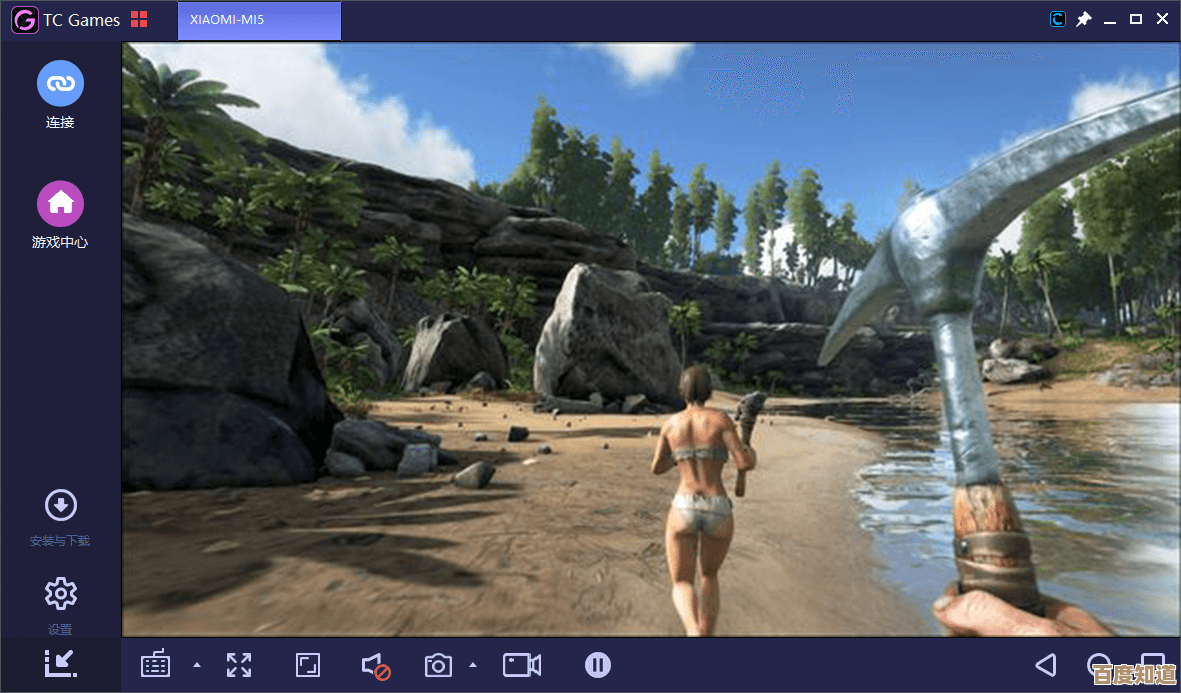Image resolution: width=1181 pixels, height=693 pixels.
Task: Open the 游戏中心 game center
Action: pos(60,204)
